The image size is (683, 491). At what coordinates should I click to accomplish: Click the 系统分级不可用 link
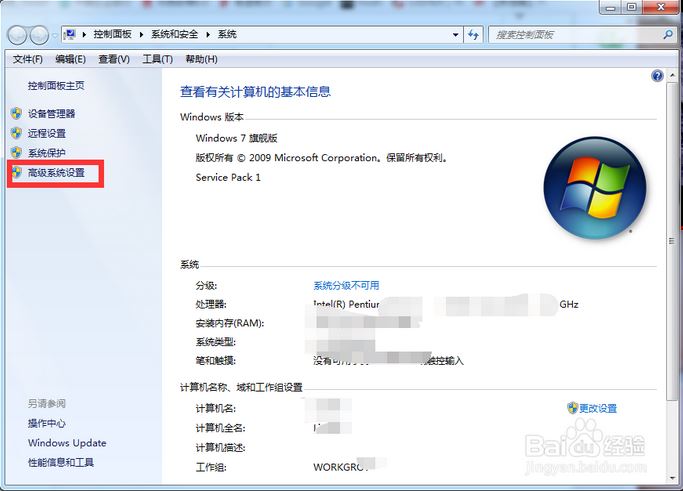pos(346,285)
